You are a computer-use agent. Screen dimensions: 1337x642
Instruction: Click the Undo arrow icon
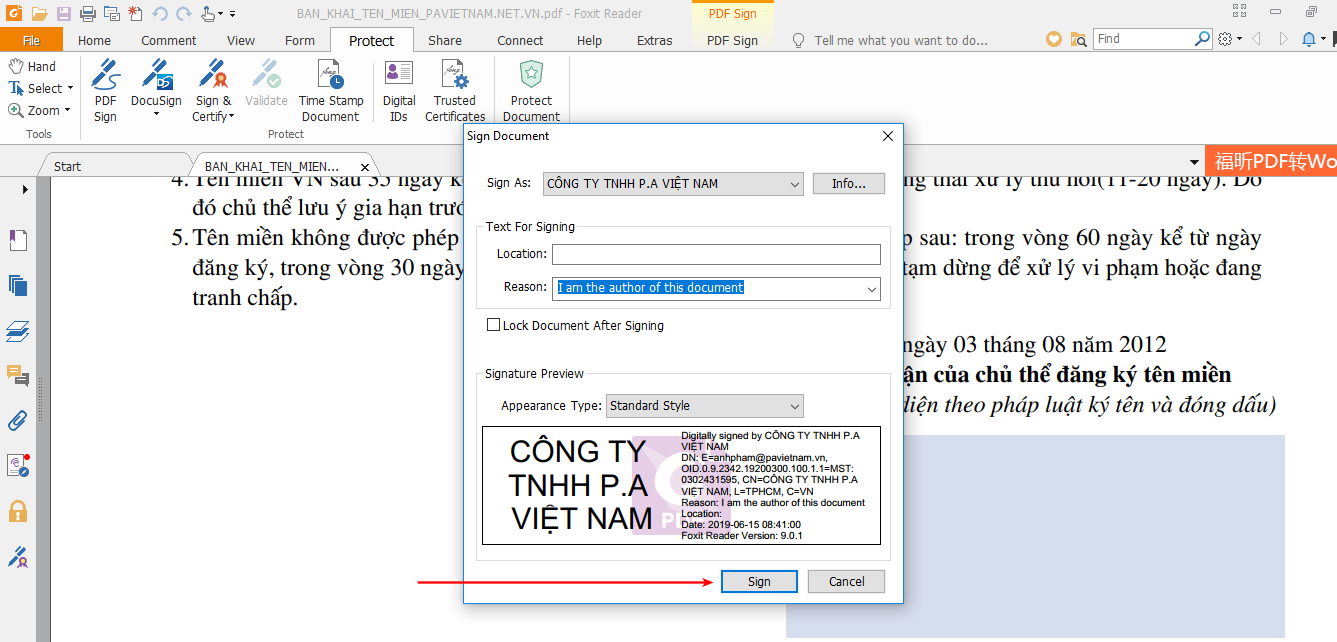(160, 14)
